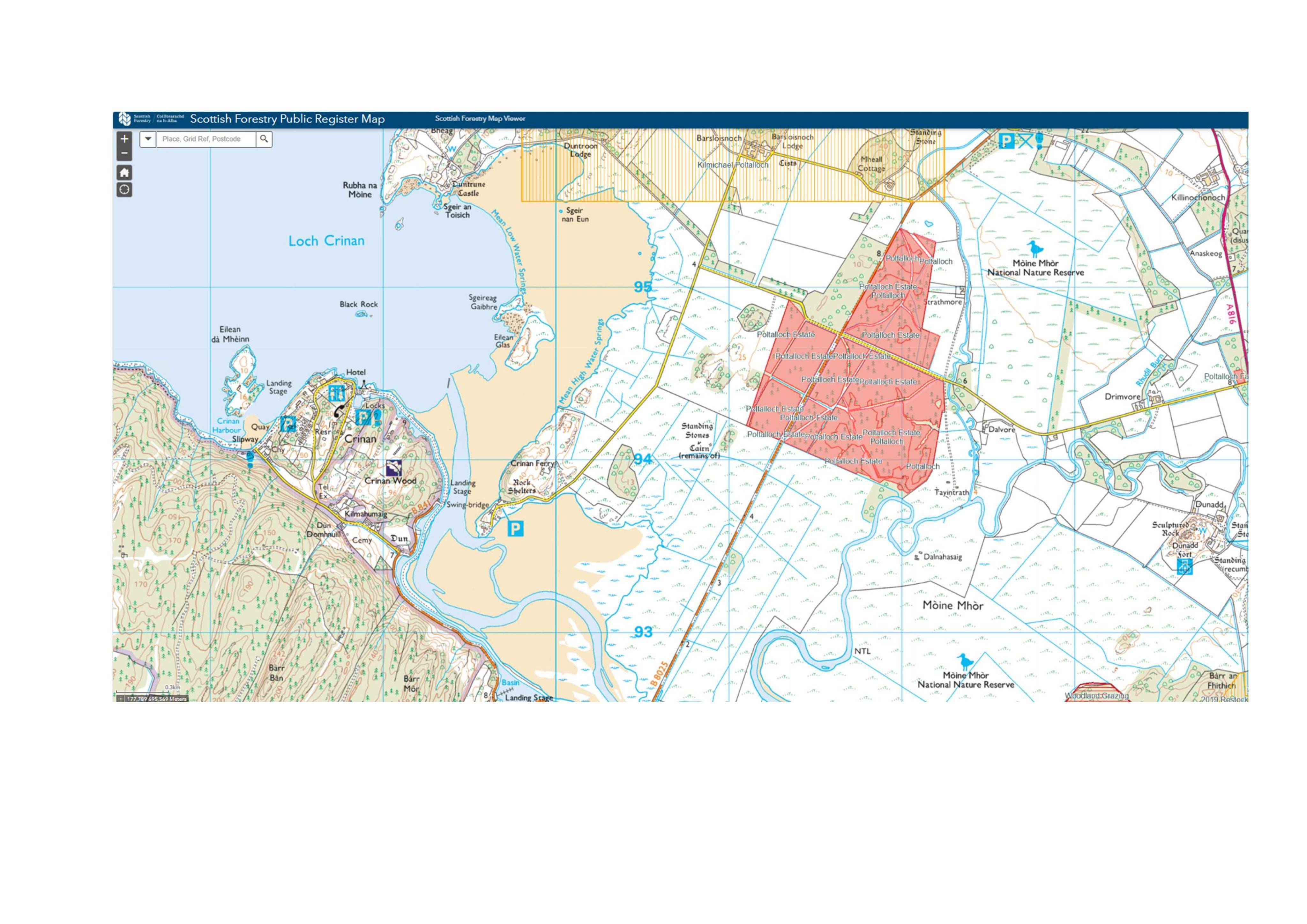Screen dimensions: 1307x924
Task: Toggle coordinate capture button beside coordinates
Action: click(120, 699)
